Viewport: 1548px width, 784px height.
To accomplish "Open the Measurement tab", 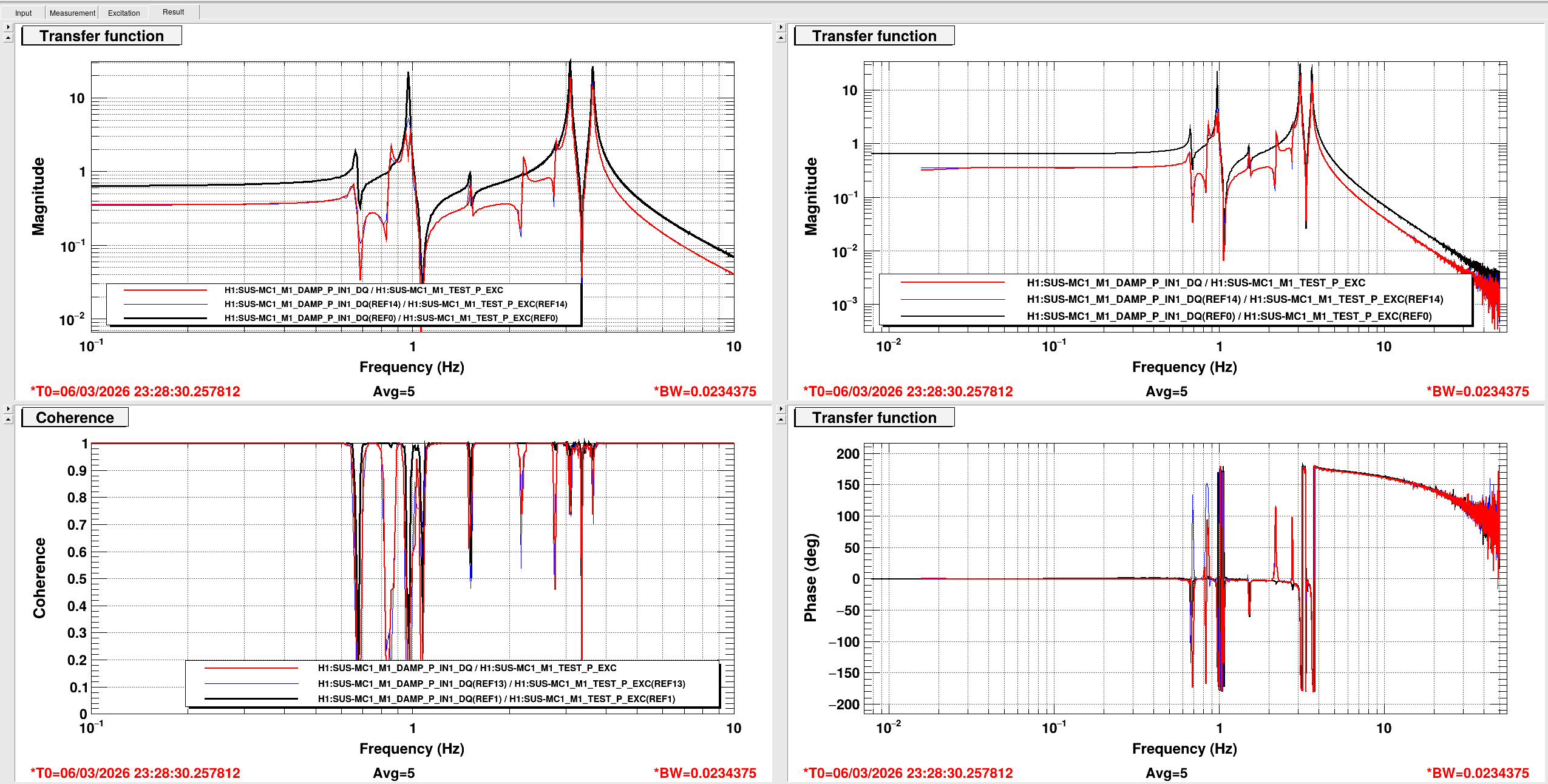I will pos(72,13).
